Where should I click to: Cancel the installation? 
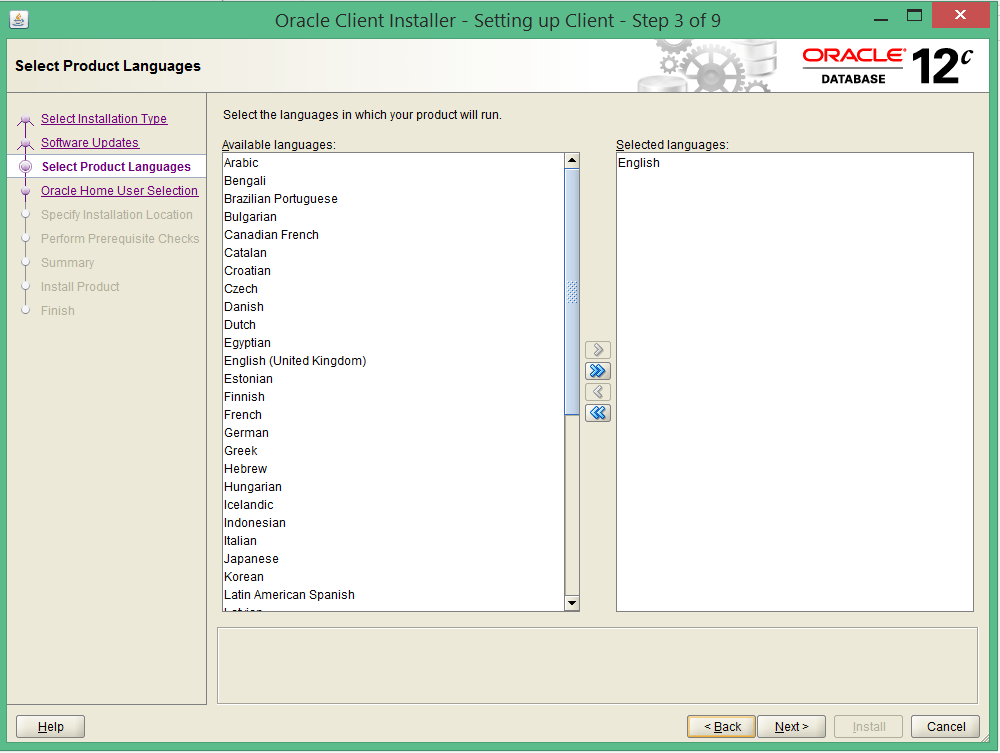(946, 726)
